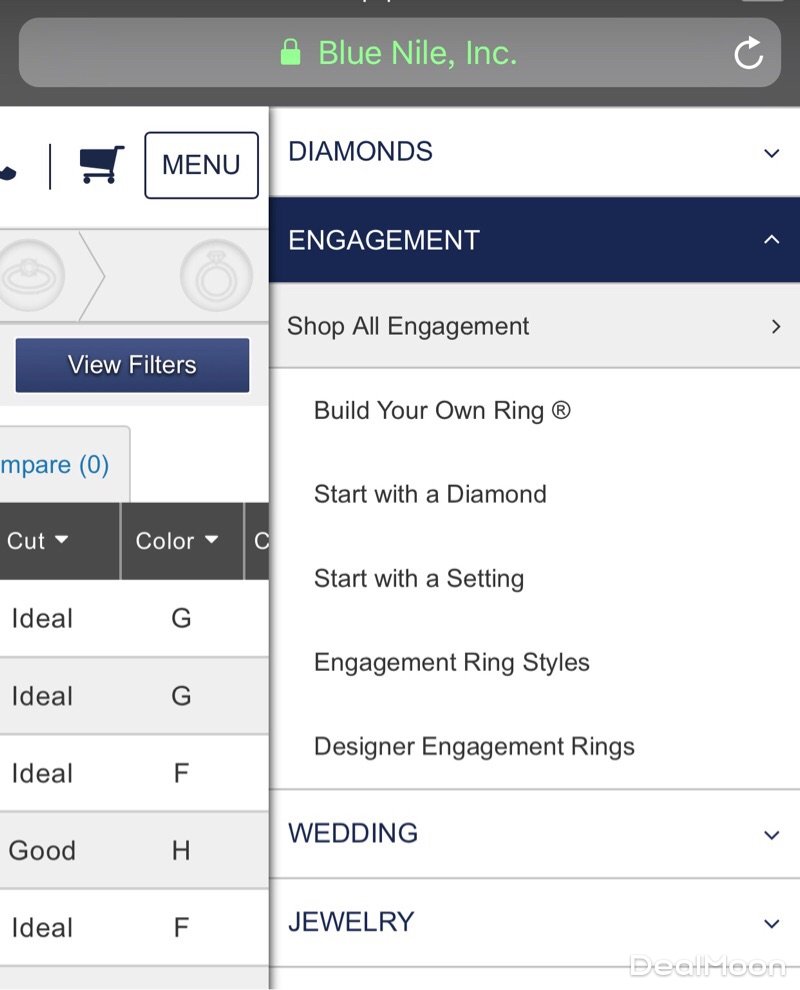Collapse the ENGAGEMENT menu section
The width and height of the screenshot is (800, 990).
point(534,240)
